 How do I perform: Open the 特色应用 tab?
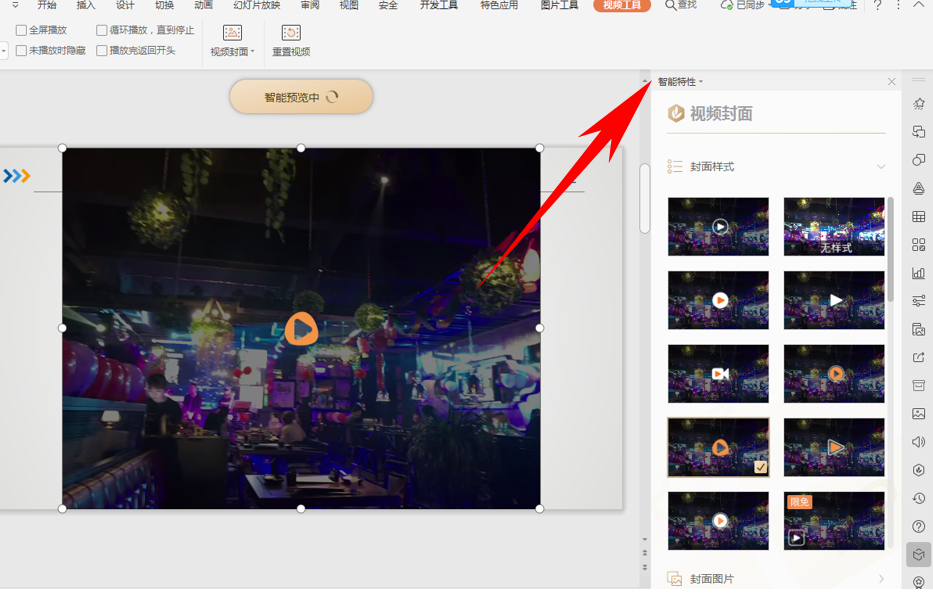[499, 5]
